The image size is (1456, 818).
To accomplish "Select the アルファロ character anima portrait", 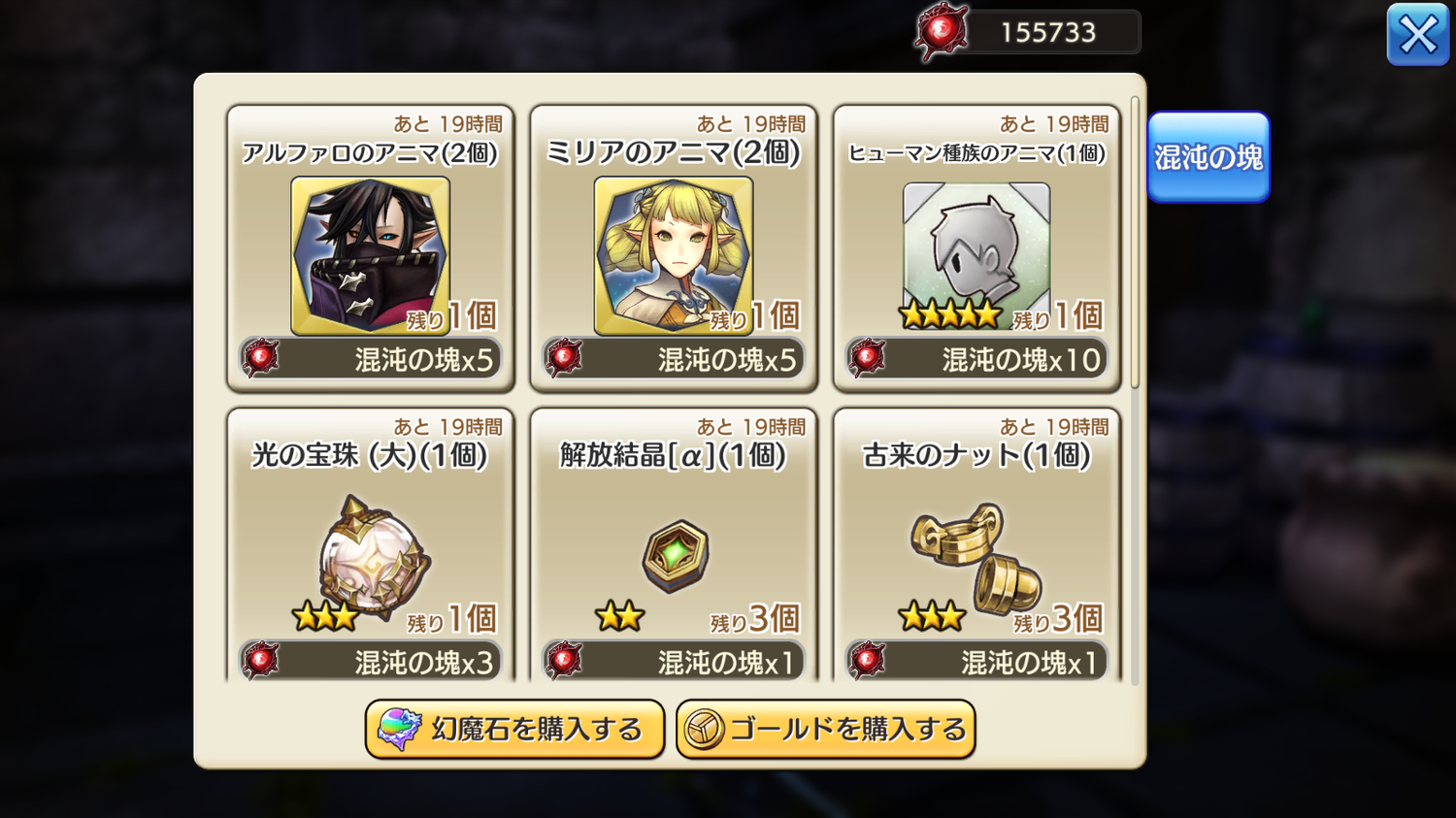I will coord(370,255).
